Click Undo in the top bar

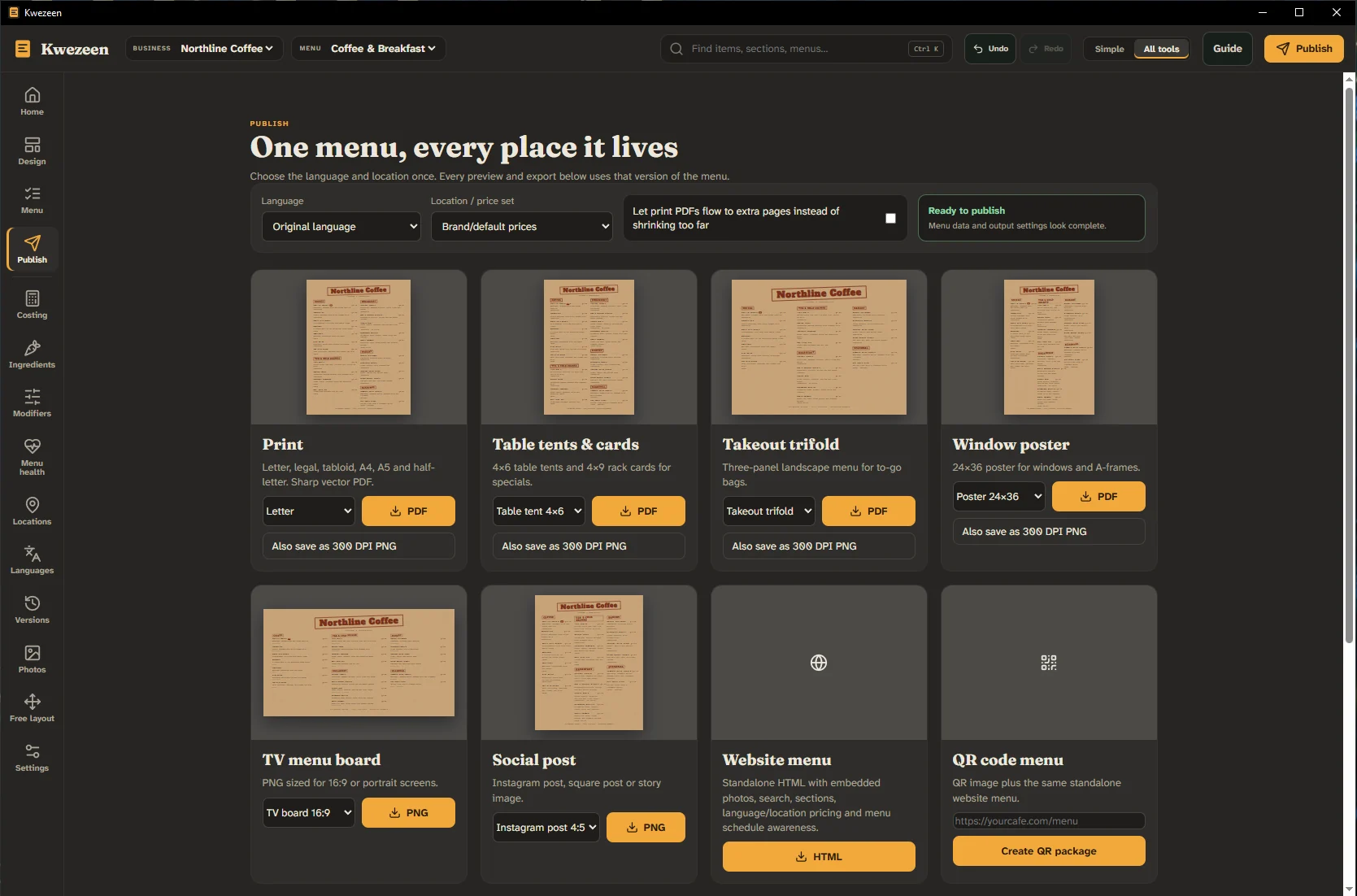(x=990, y=49)
